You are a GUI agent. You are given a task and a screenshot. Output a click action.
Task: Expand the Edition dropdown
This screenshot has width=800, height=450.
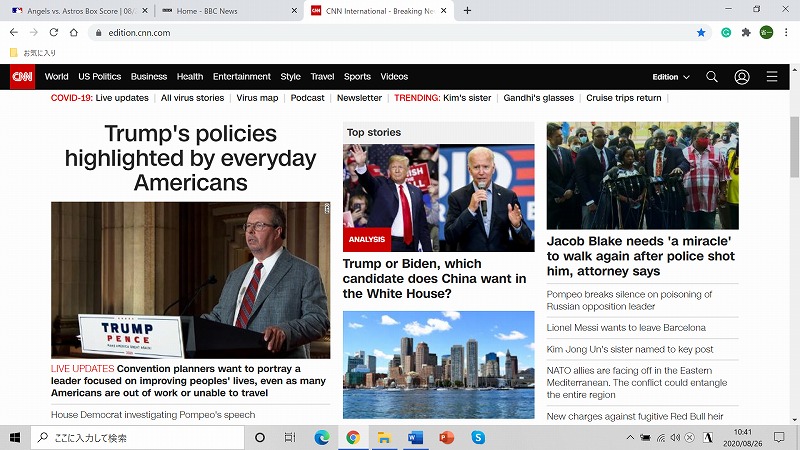pyautogui.click(x=671, y=77)
